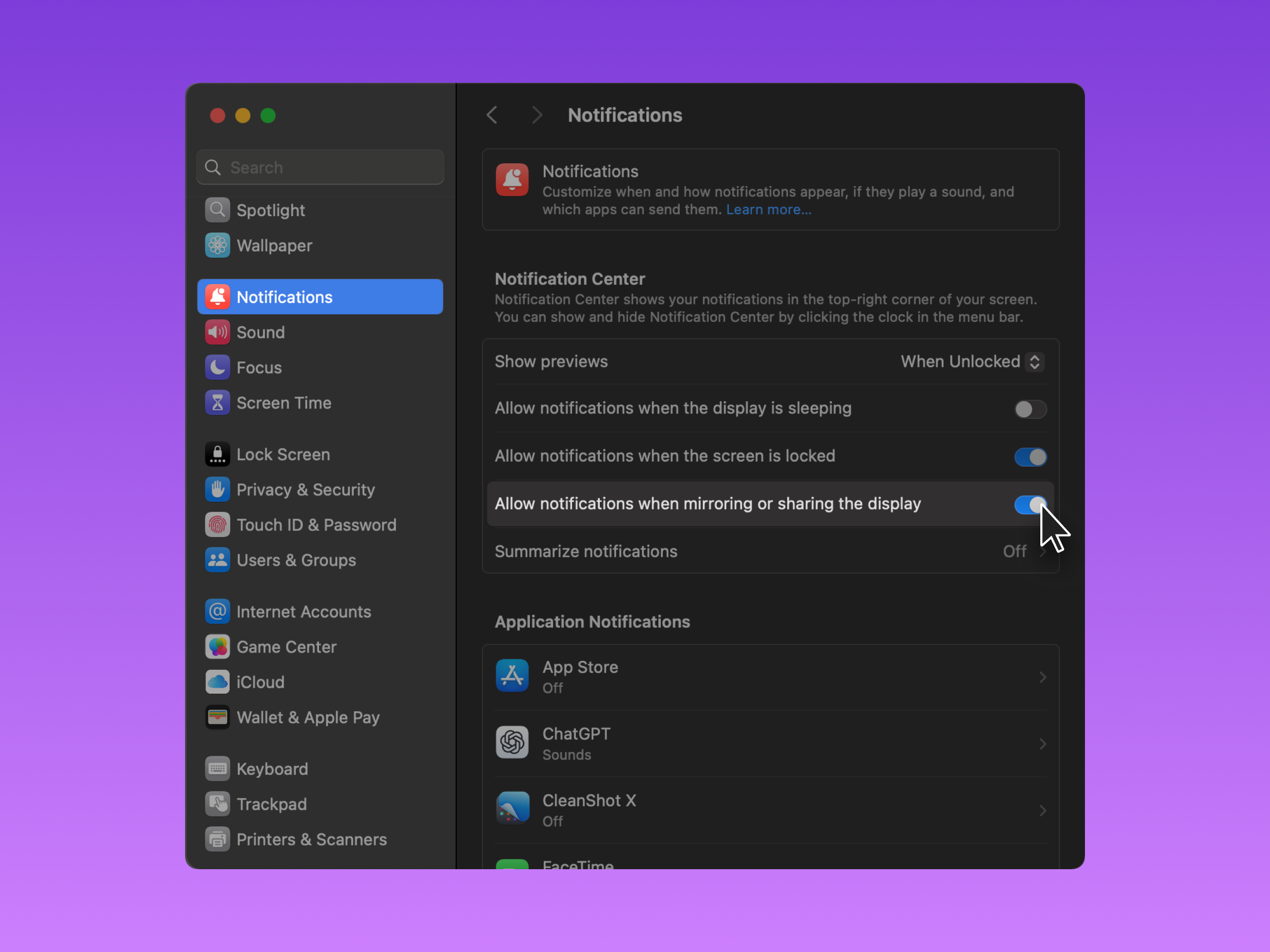
Task: Click the Focus moon icon
Action: click(217, 367)
